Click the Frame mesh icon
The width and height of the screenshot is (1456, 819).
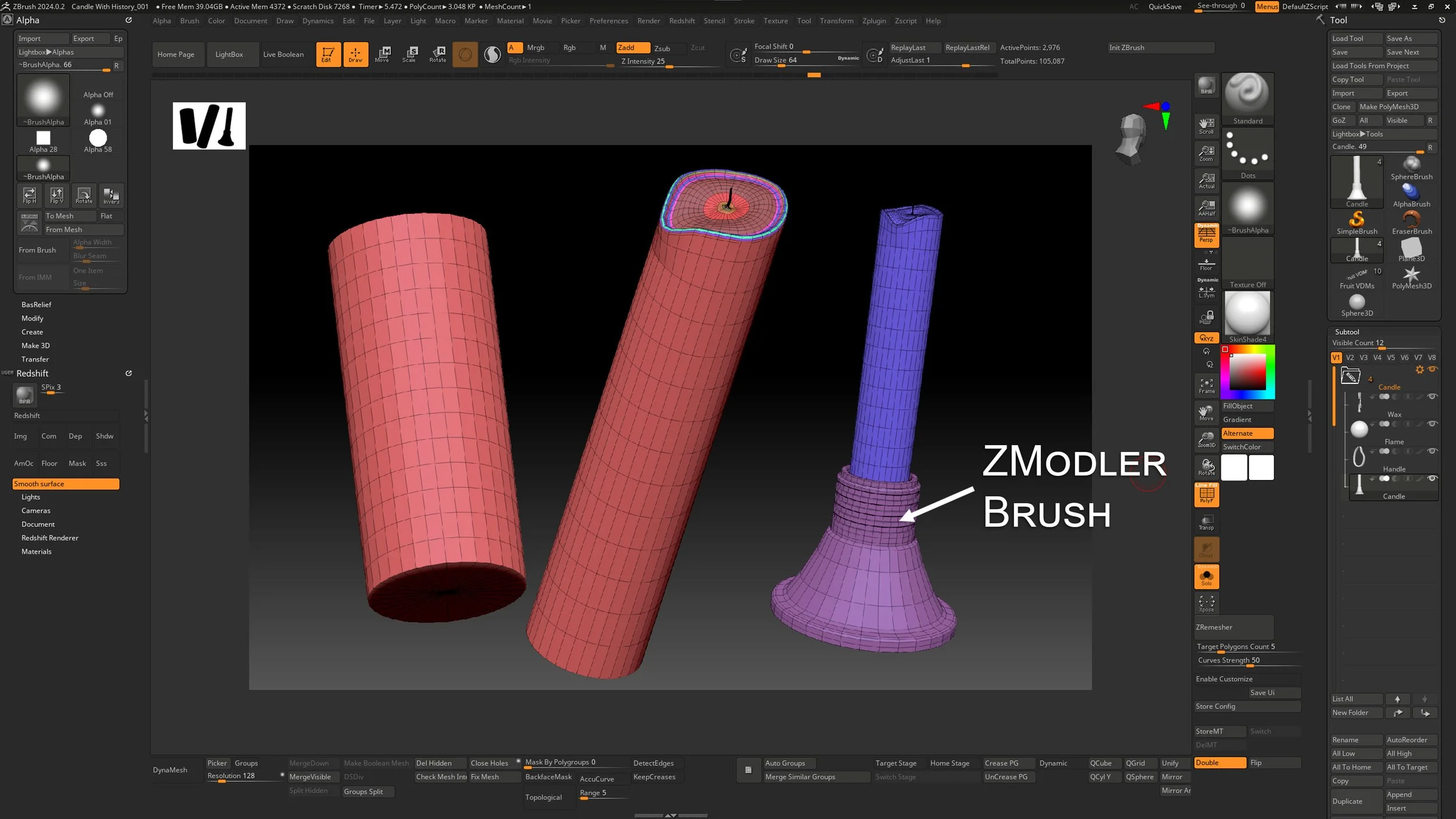coord(1206,385)
